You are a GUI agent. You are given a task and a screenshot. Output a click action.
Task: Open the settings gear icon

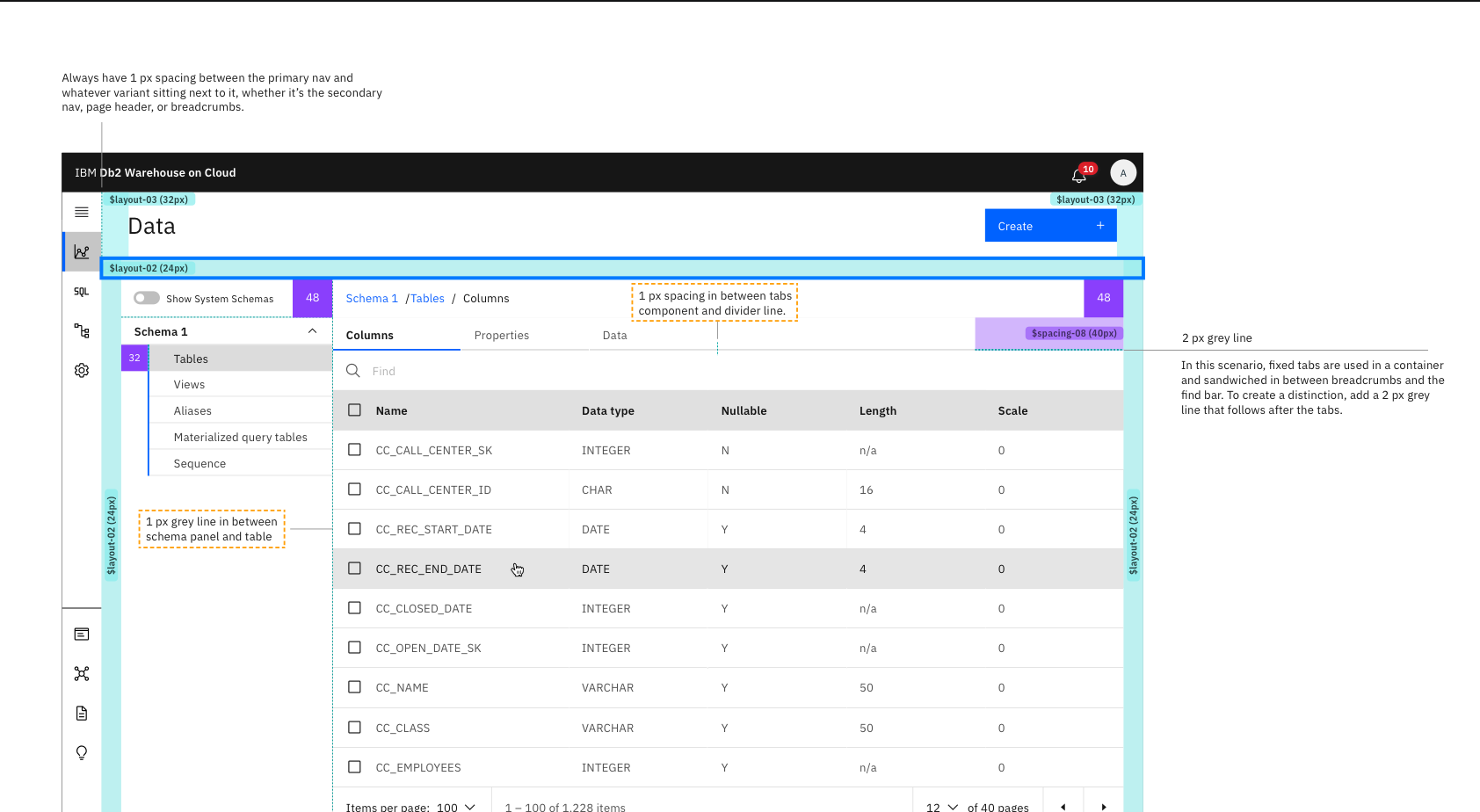(x=82, y=371)
